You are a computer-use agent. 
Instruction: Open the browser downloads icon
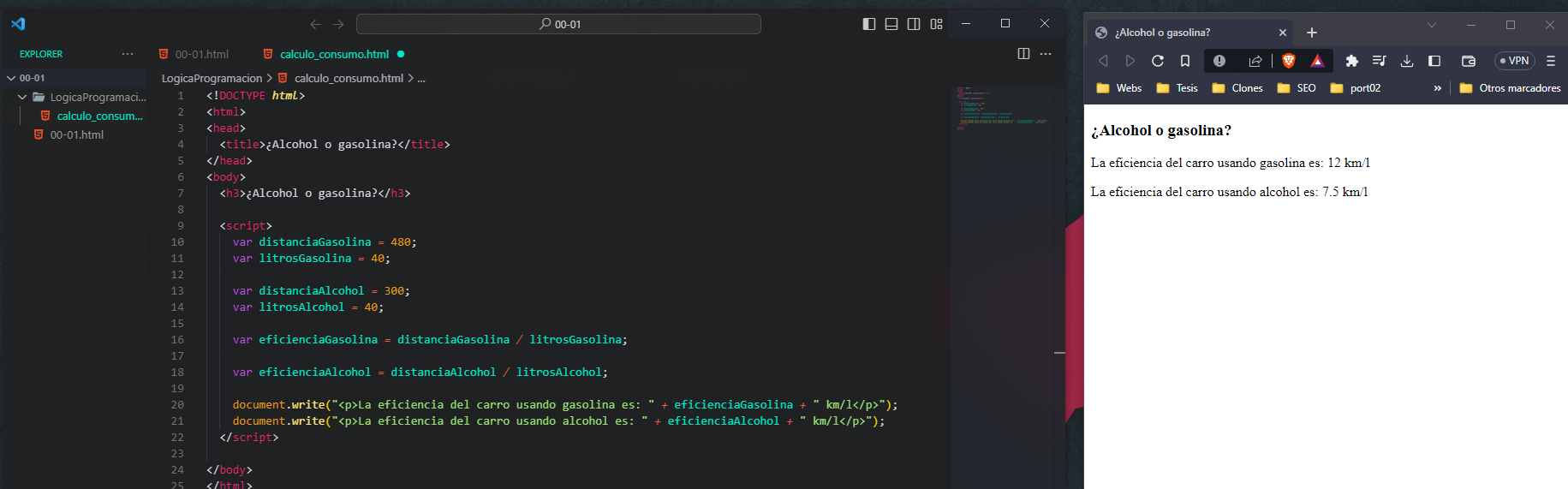pos(1407,61)
